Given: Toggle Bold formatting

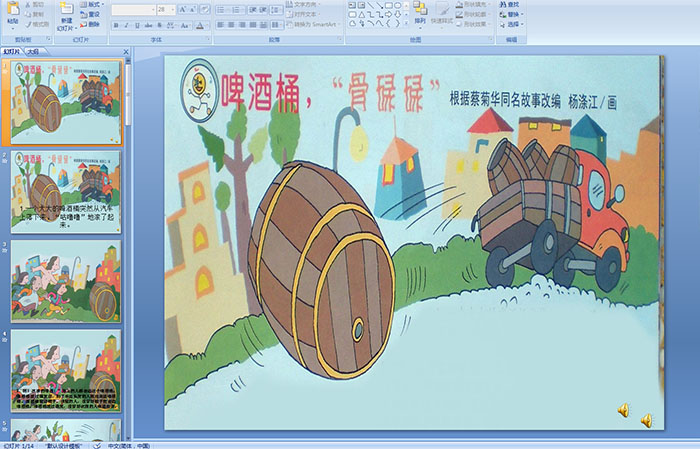Looking at the screenshot, I should [116, 25].
